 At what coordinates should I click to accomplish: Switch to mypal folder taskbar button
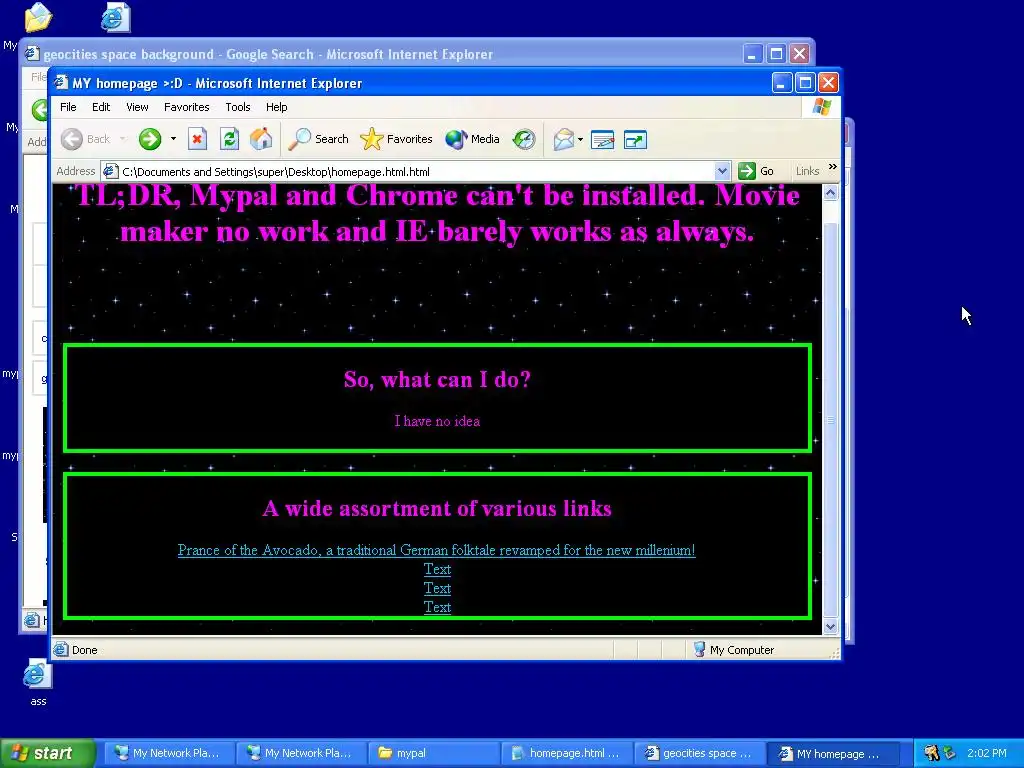[x=433, y=753]
